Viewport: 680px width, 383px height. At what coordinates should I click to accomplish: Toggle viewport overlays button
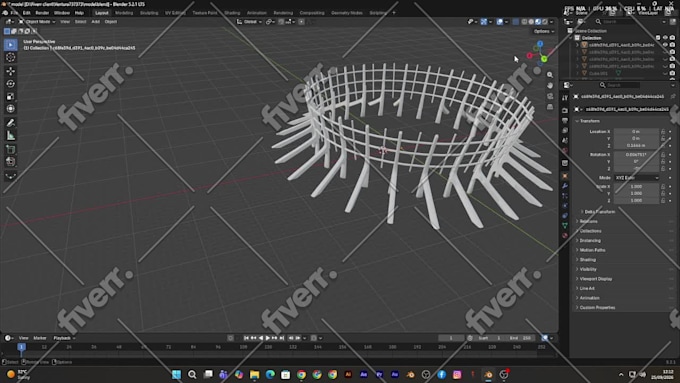click(500, 22)
